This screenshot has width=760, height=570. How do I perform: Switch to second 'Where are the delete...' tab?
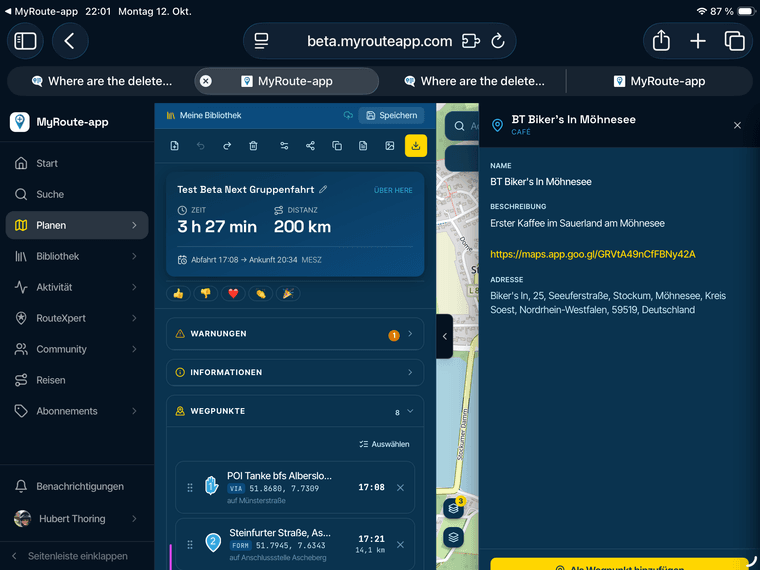coord(474,81)
